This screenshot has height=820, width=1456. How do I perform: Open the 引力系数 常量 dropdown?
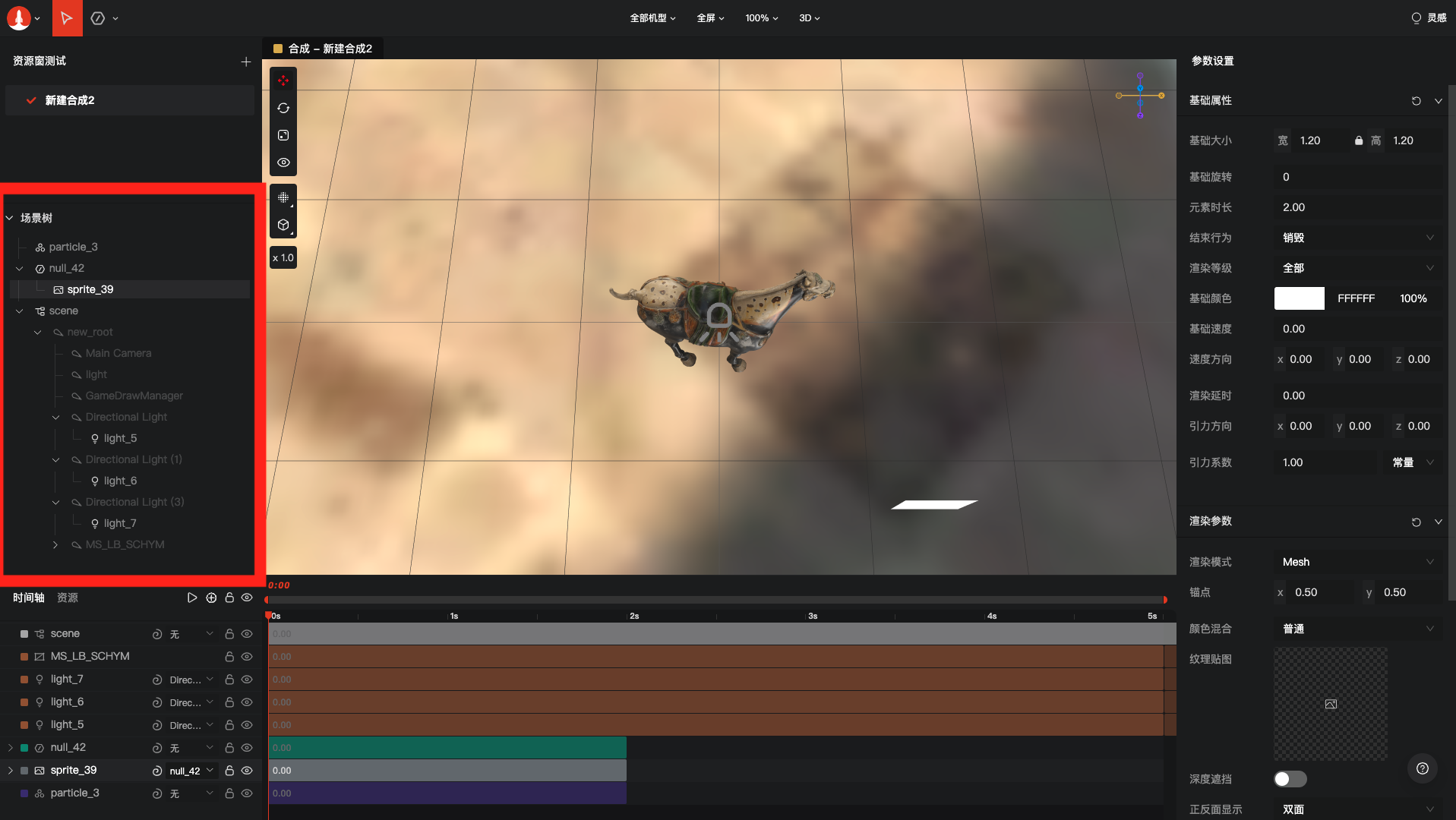coord(1411,462)
